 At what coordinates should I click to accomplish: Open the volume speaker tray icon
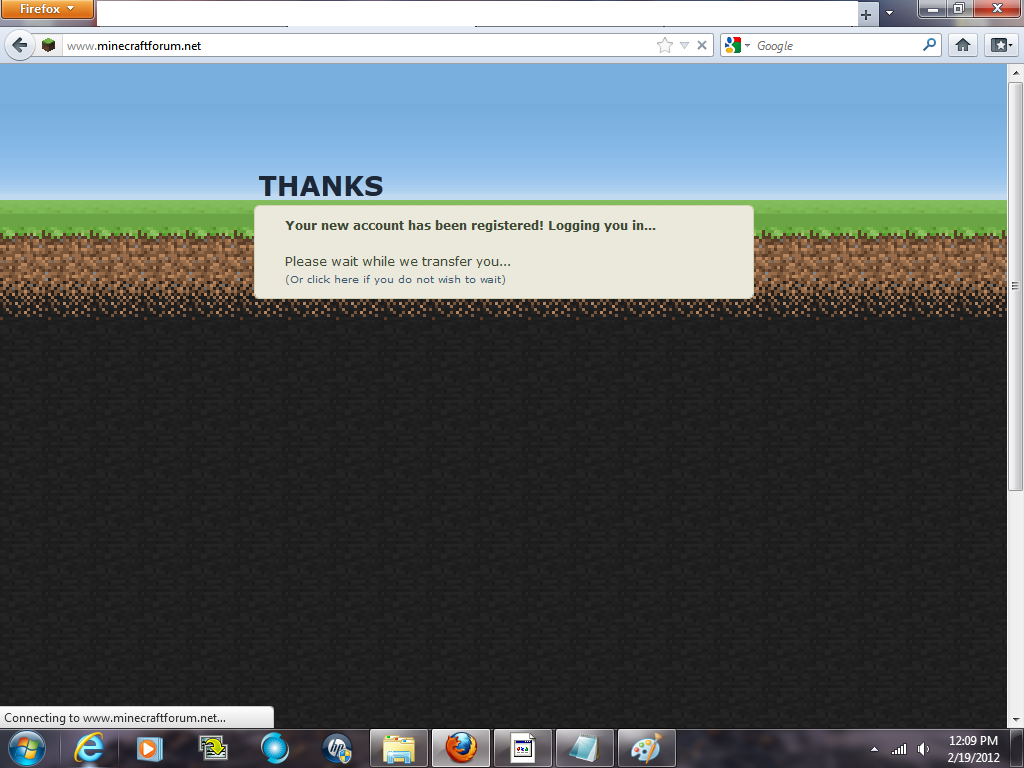[x=923, y=749]
